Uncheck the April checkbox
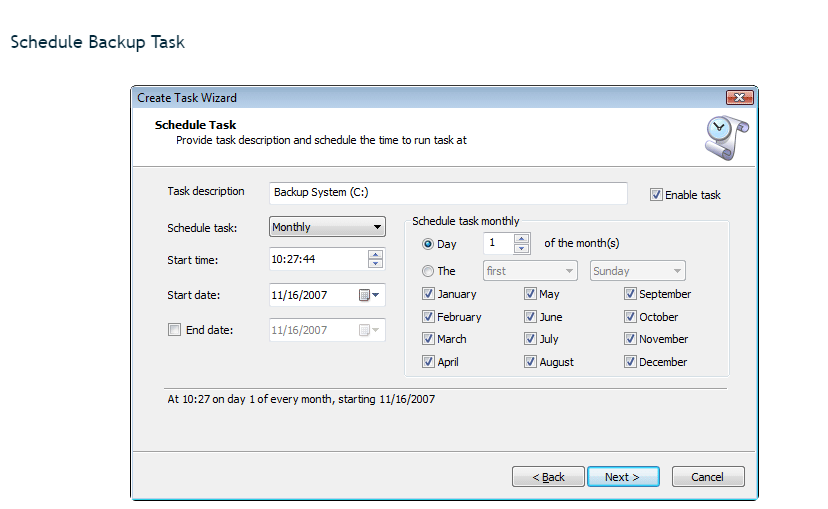Screen dimensions: 828x509 click(428, 362)
